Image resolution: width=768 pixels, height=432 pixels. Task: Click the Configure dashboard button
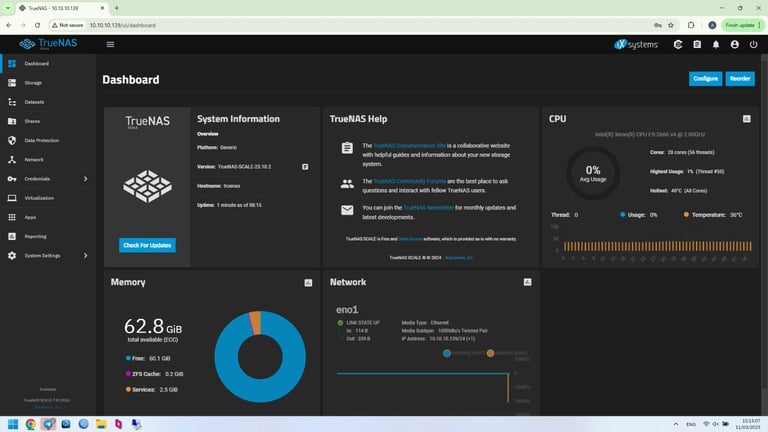(705, 79)
